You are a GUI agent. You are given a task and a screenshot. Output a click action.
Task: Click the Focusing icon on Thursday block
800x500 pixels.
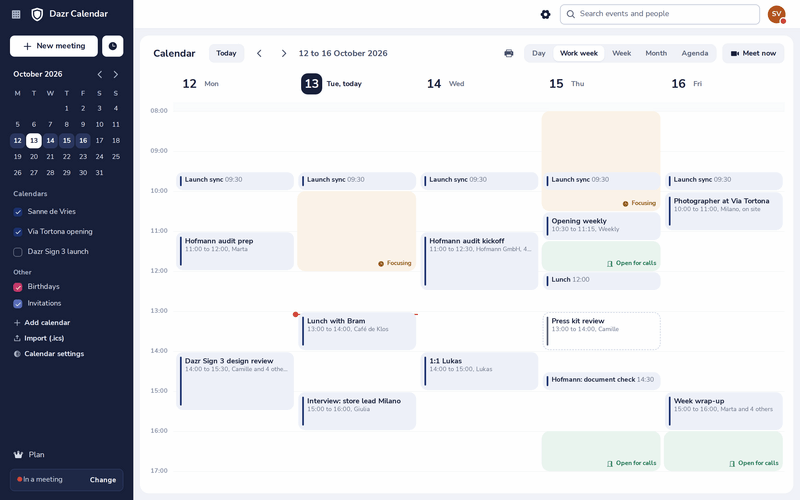coord(626,204)
